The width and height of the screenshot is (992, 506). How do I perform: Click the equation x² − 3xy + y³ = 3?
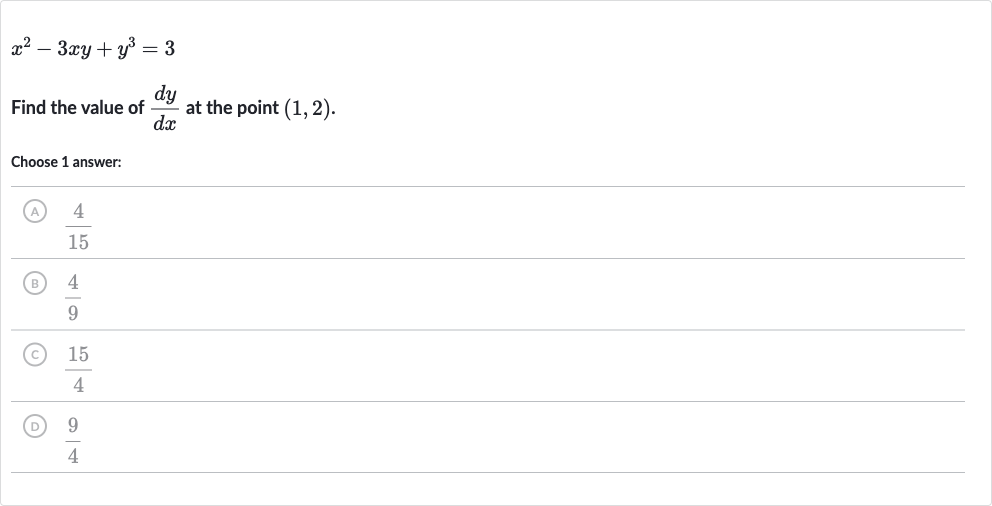pos(93,48)
